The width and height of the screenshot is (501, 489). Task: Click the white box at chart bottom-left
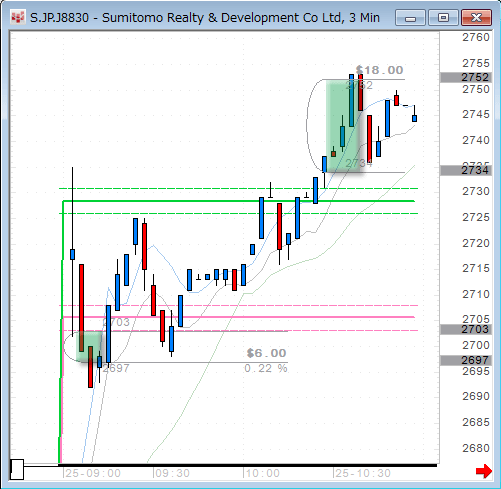point(17,469)
